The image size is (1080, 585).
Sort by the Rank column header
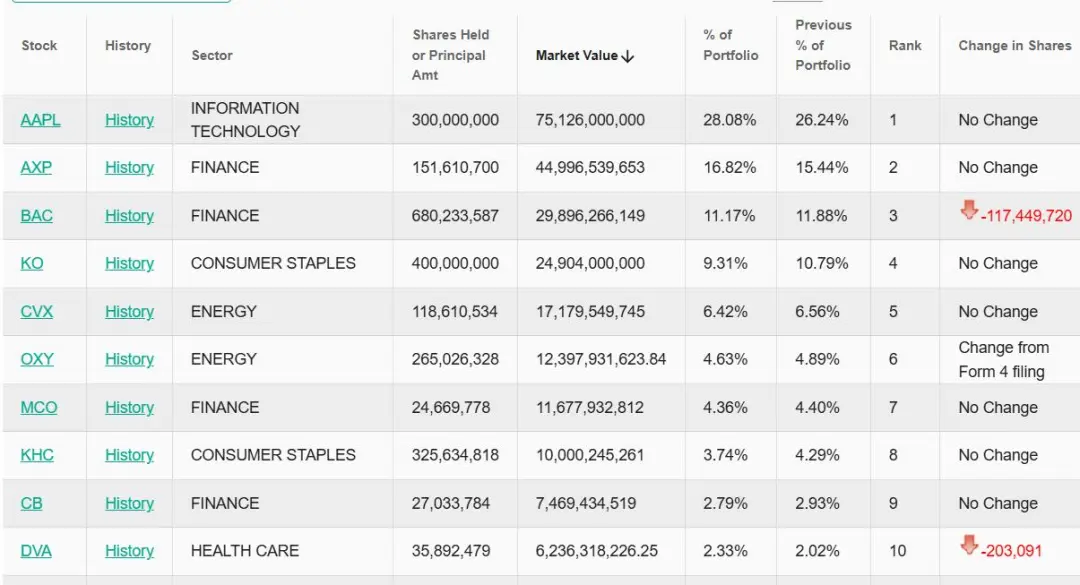click(905, 45)
